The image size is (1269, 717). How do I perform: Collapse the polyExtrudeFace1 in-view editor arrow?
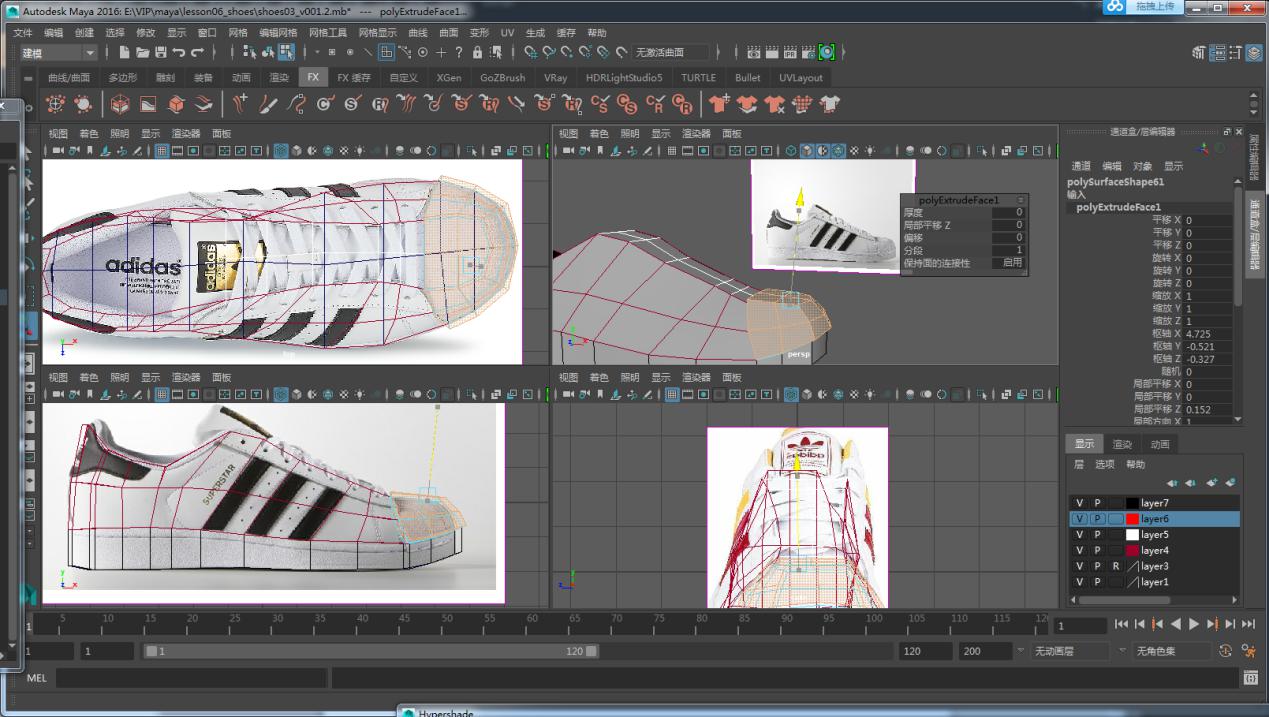1021,200
